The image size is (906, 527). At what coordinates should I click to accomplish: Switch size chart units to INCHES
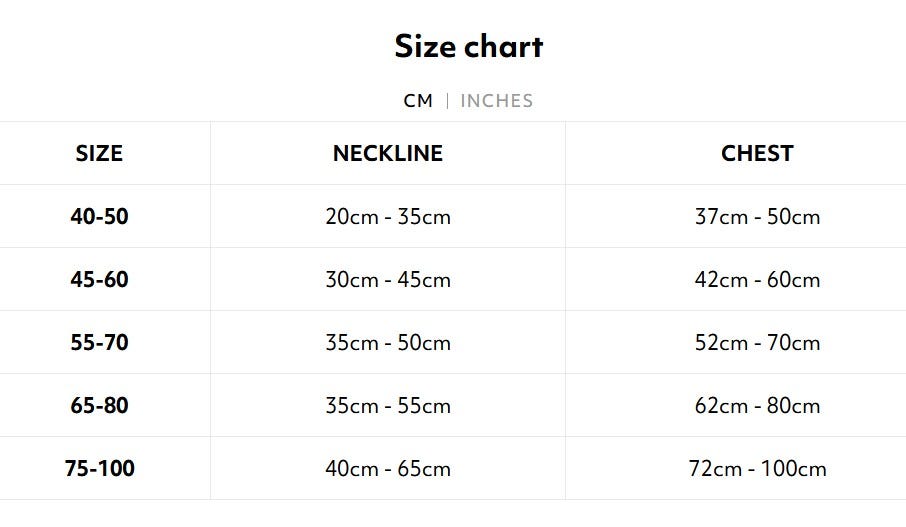pos(496,101)
